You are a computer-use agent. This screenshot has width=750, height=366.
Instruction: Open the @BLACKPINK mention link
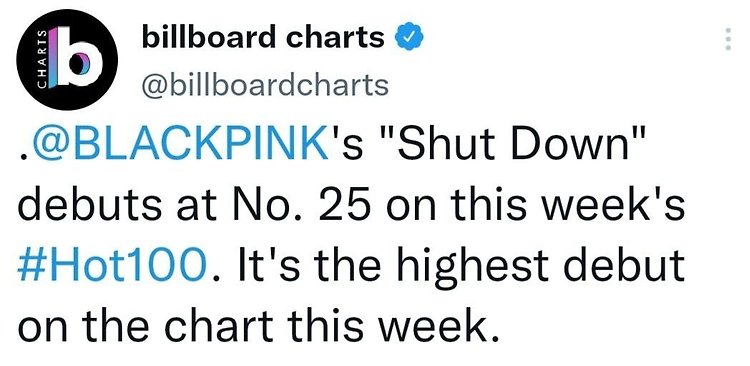click(x=176, y=145)
